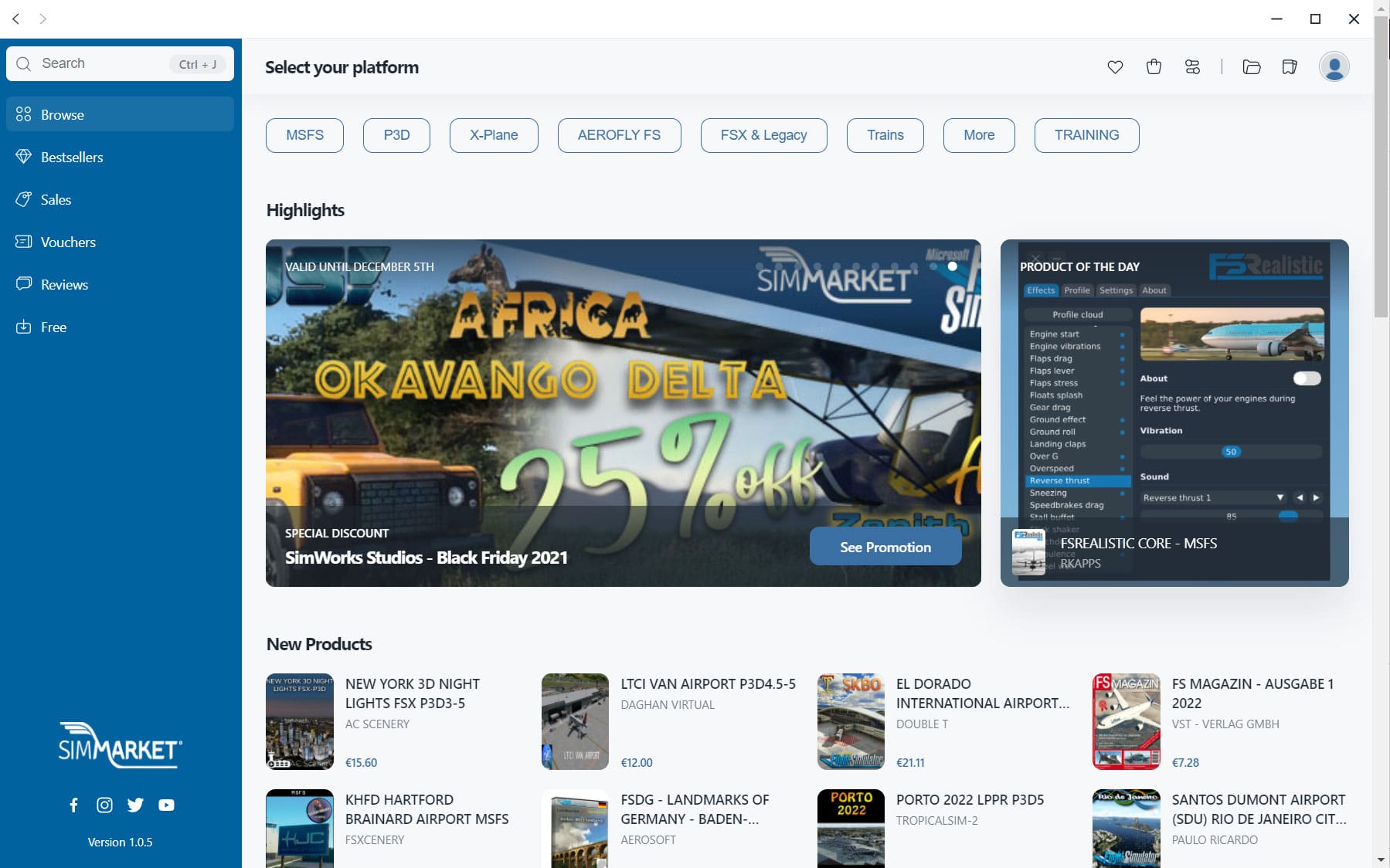Screen dimensions: 1390x868
Task: Show Free products from sidebar
Action: 53,327
